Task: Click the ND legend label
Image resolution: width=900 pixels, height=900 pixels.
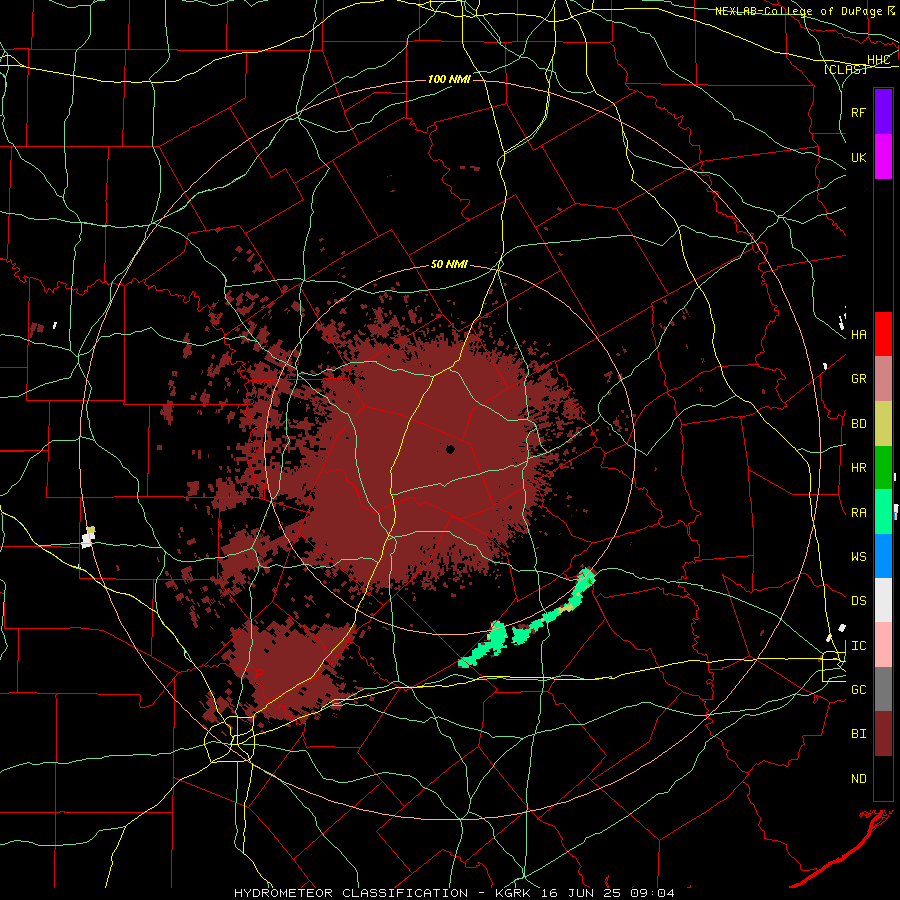Action: coord(858,779)
